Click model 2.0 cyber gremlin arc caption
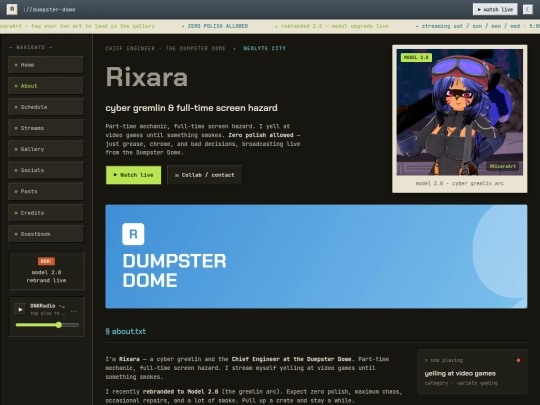This screenshot has height=405, width=540. click(x=459, y=183)
